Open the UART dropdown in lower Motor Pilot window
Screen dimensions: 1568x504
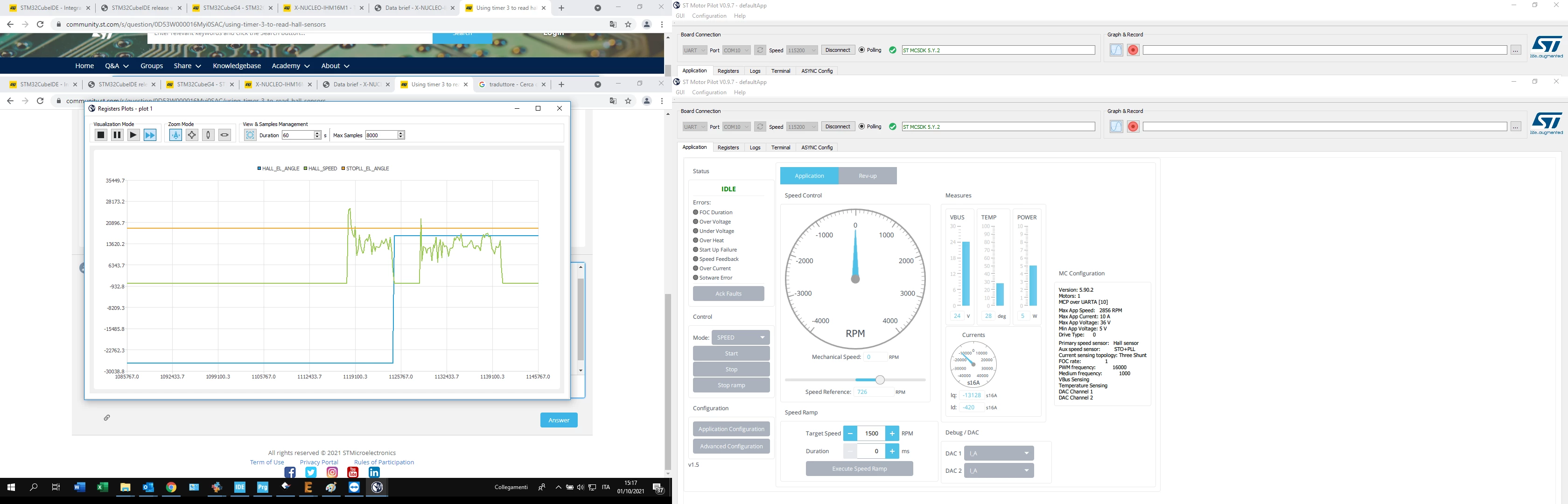[694, 126]
